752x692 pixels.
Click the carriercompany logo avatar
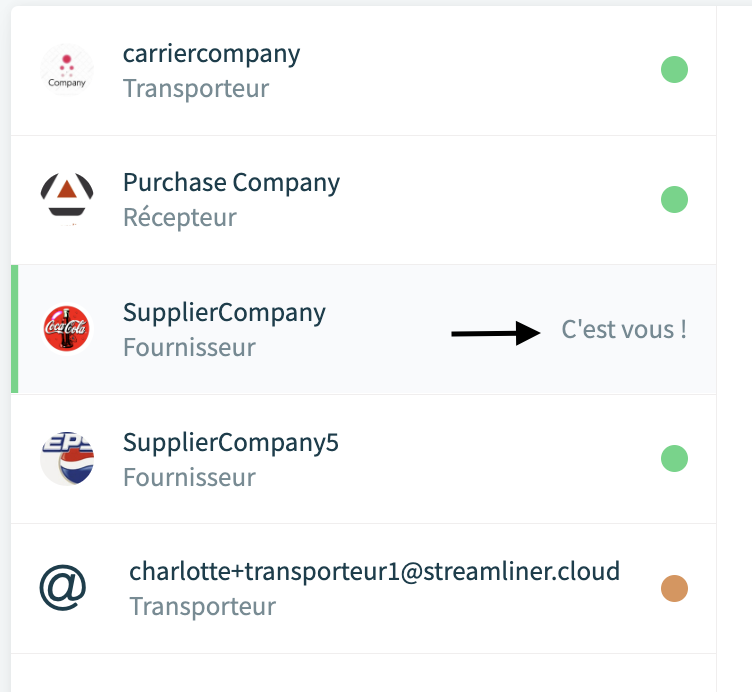67,70
